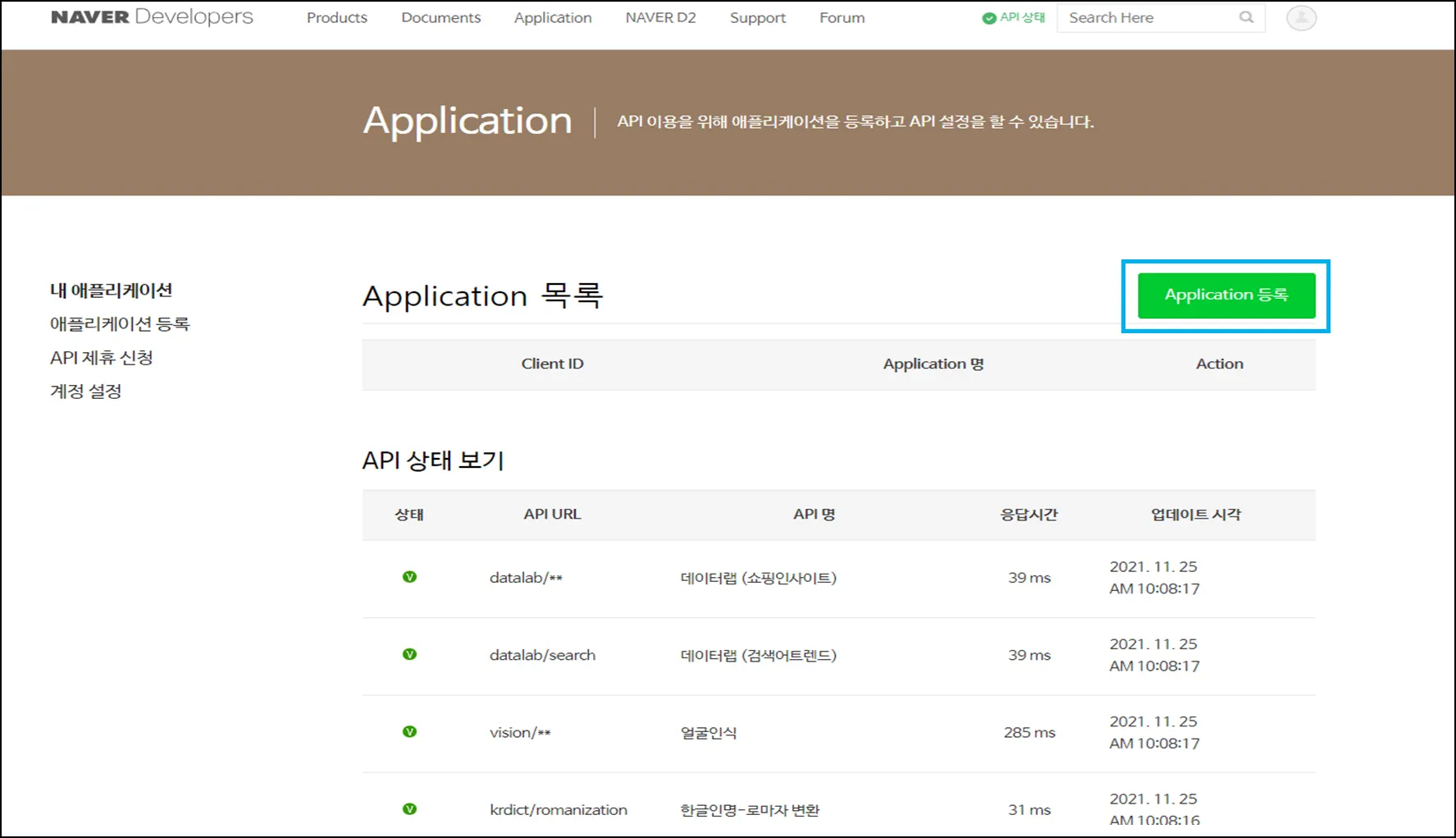1456x838 pixels.
Task: Open the Forum link
Action: 842,18
